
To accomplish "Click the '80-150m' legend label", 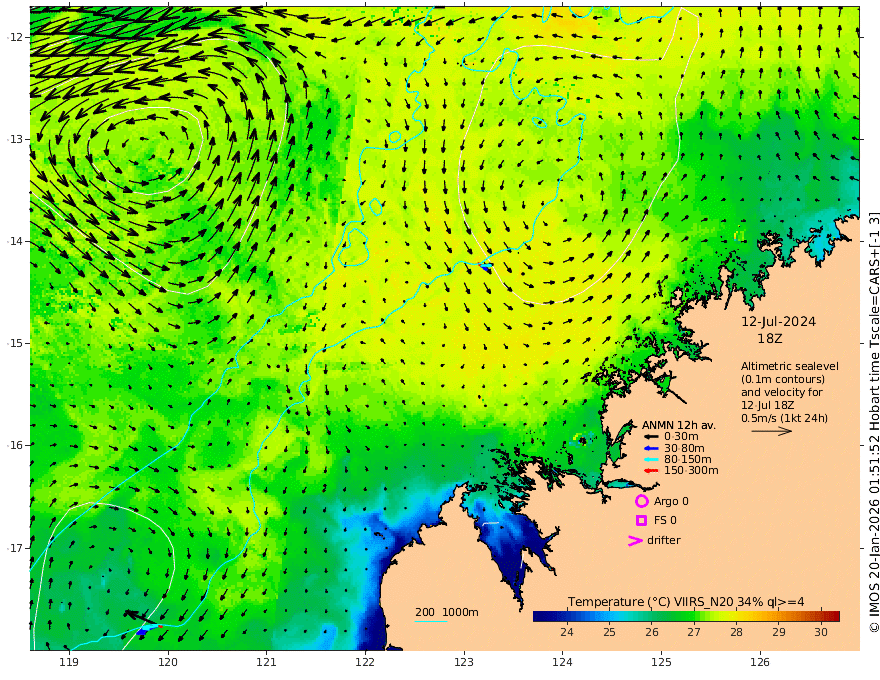I will [688, 460].
